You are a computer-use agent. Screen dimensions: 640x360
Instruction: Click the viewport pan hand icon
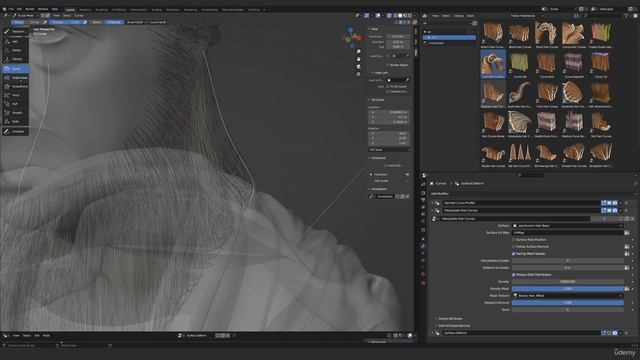pyautogui.click(x=358, y=59)
